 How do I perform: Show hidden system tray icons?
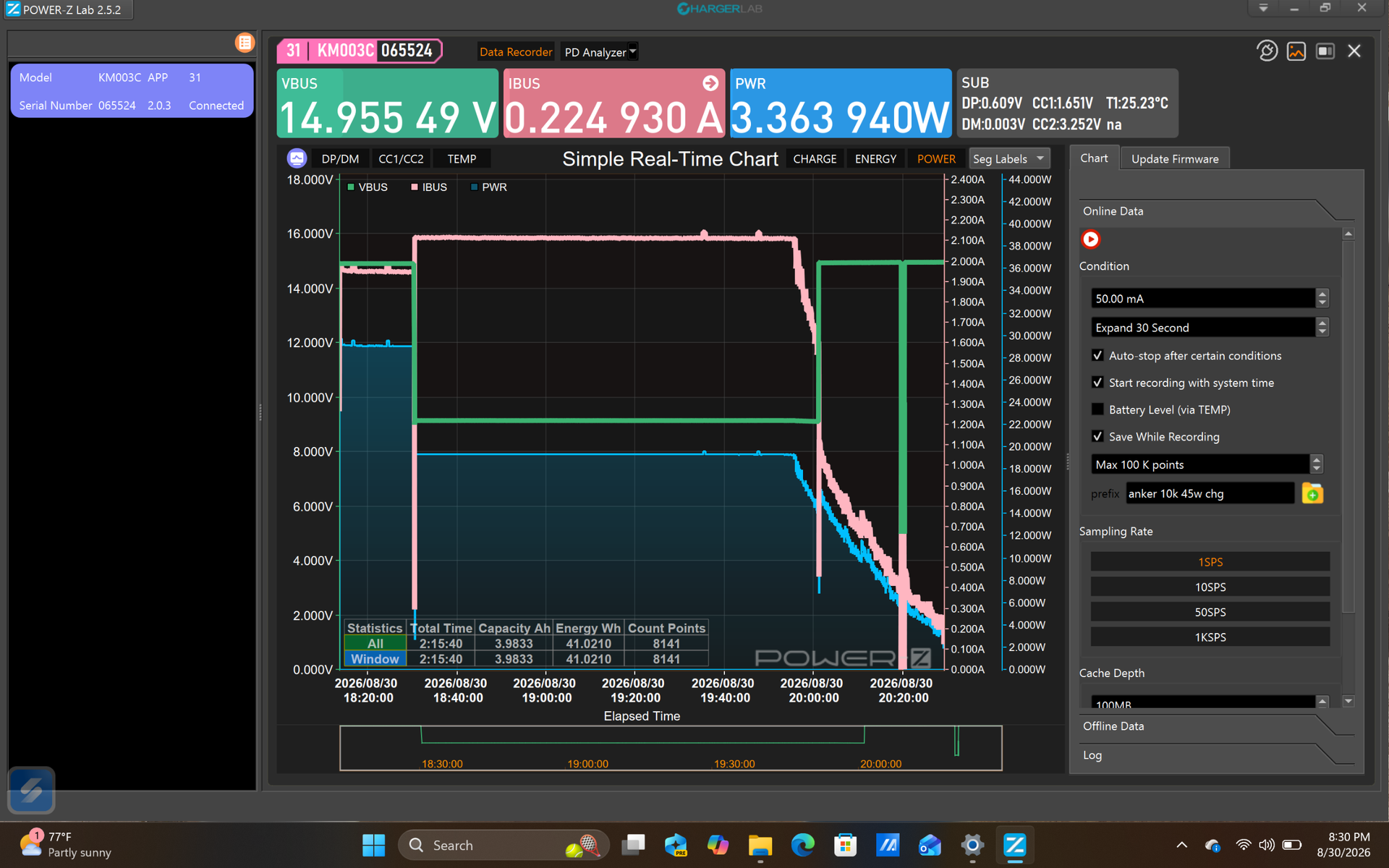(1181, 845)
